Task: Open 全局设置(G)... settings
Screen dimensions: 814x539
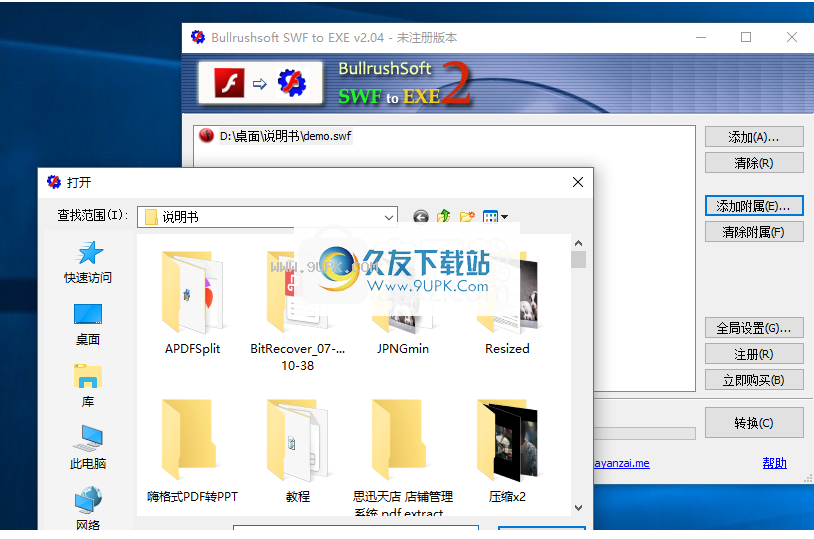Action: pyautogui.click(x=754, y=328)
